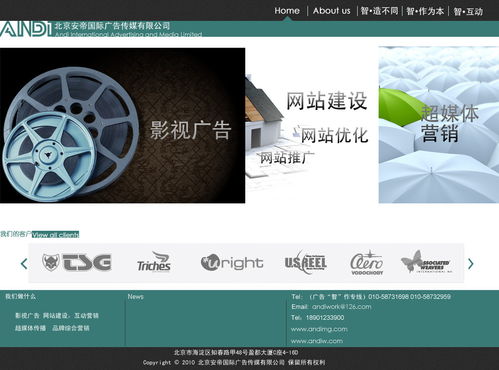The width and height of the screenshot is (499, 370).
Task: Show next client logos with right arrow
Action: (x=470, y=264)
